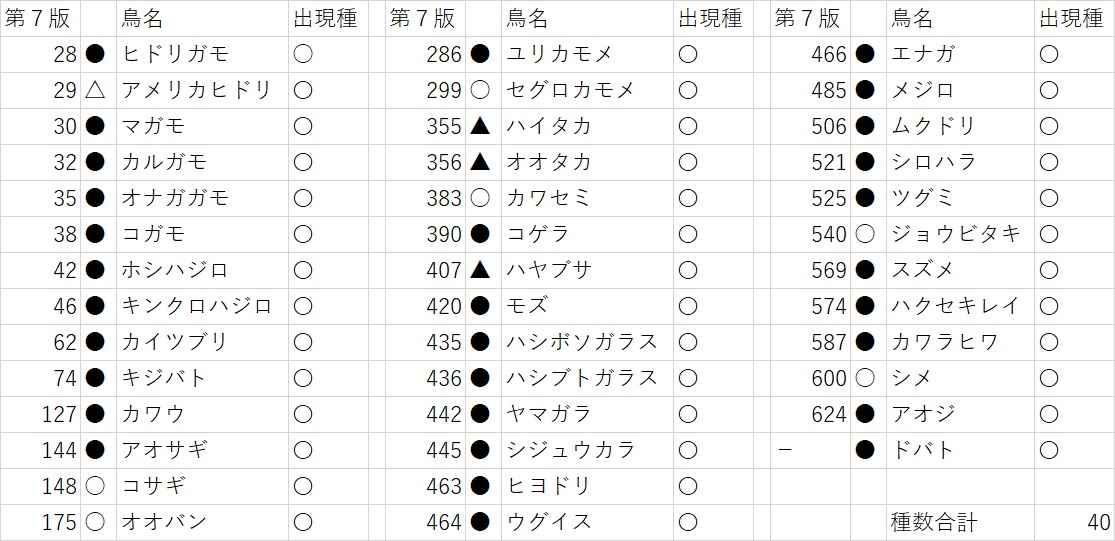This screenshot has width=1115, height=541.
Task: Select the dash cell in the ドバト row
Action: pyautogui.click(x=785, y=450)
